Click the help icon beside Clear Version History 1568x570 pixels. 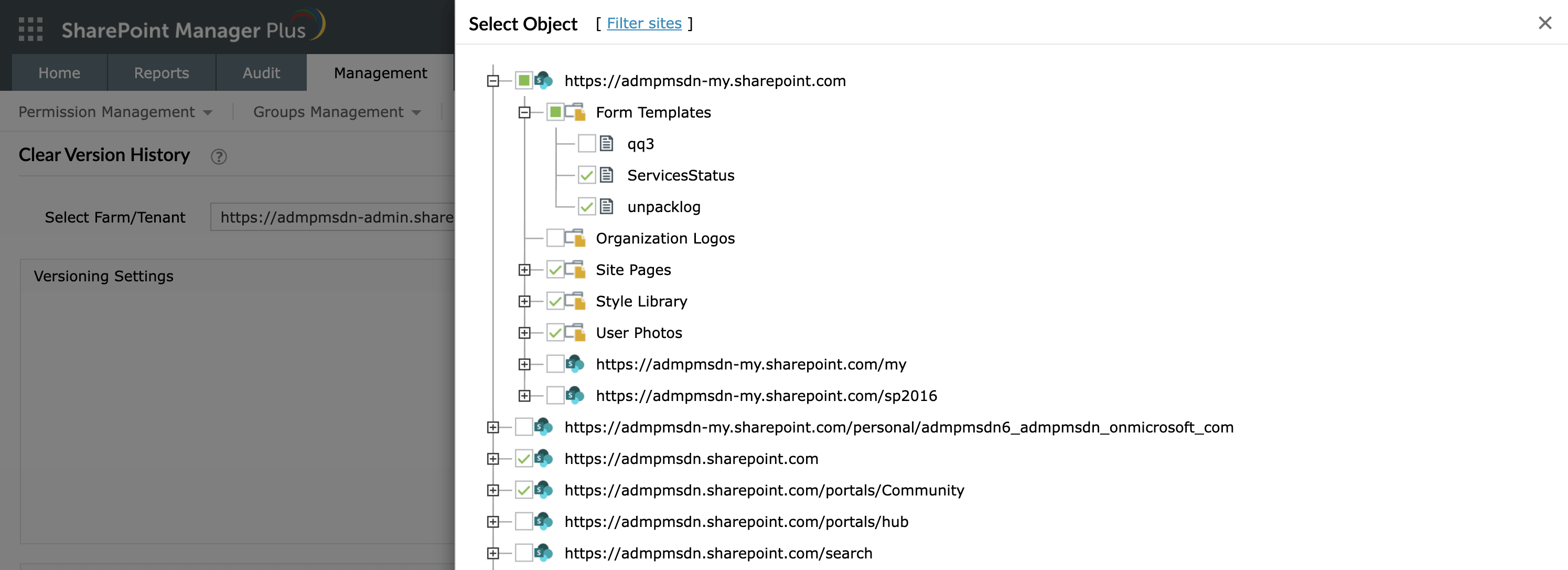click(219, 156)
